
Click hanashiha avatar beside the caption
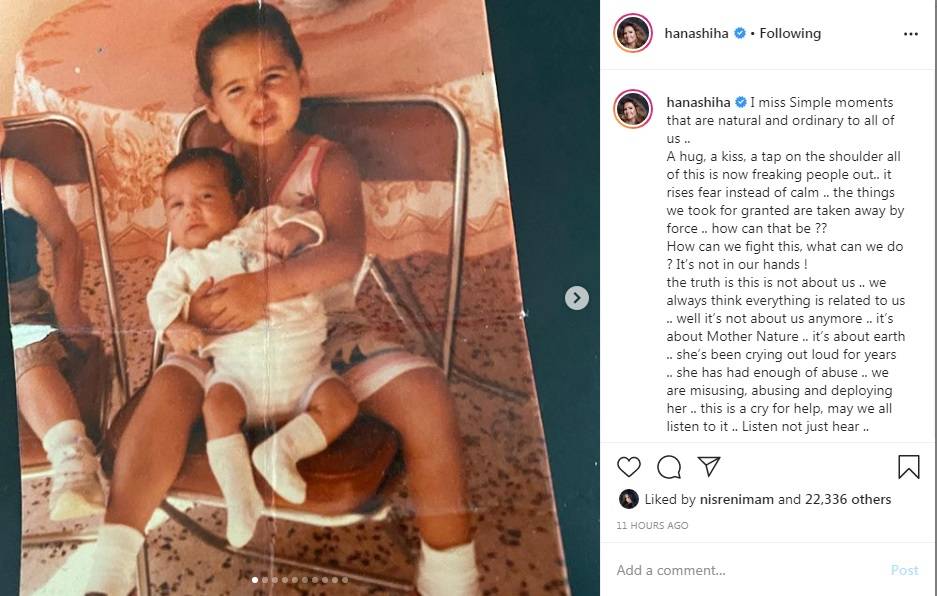(x=633, y=109)
